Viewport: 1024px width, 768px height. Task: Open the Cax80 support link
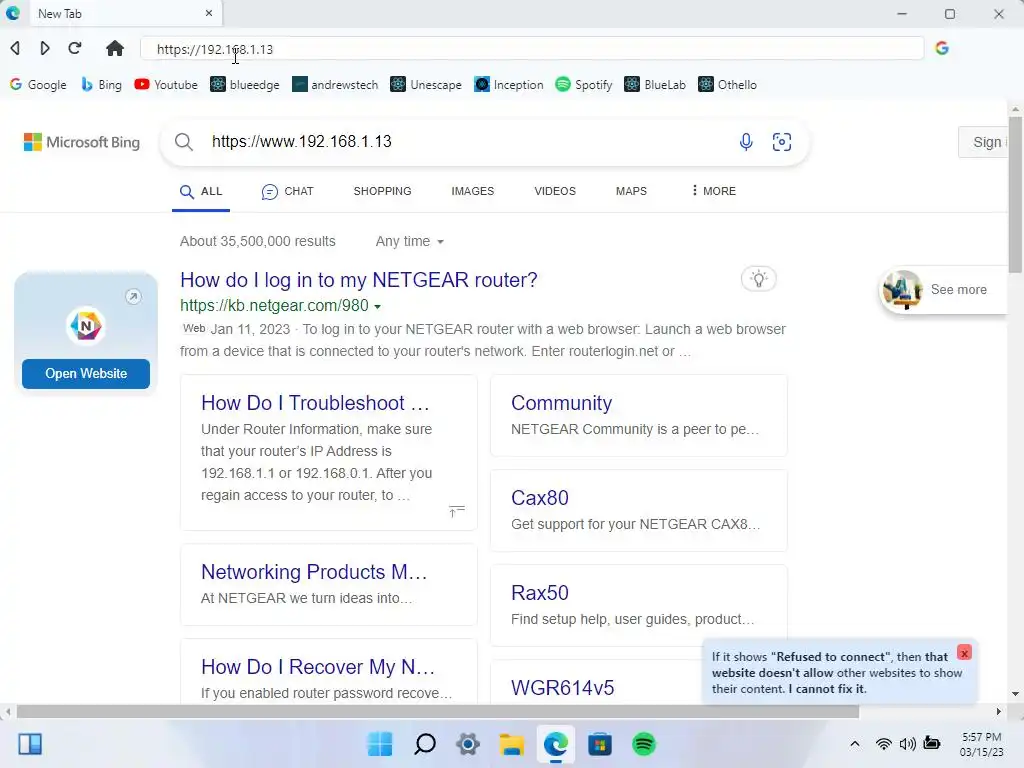(540, 498)
